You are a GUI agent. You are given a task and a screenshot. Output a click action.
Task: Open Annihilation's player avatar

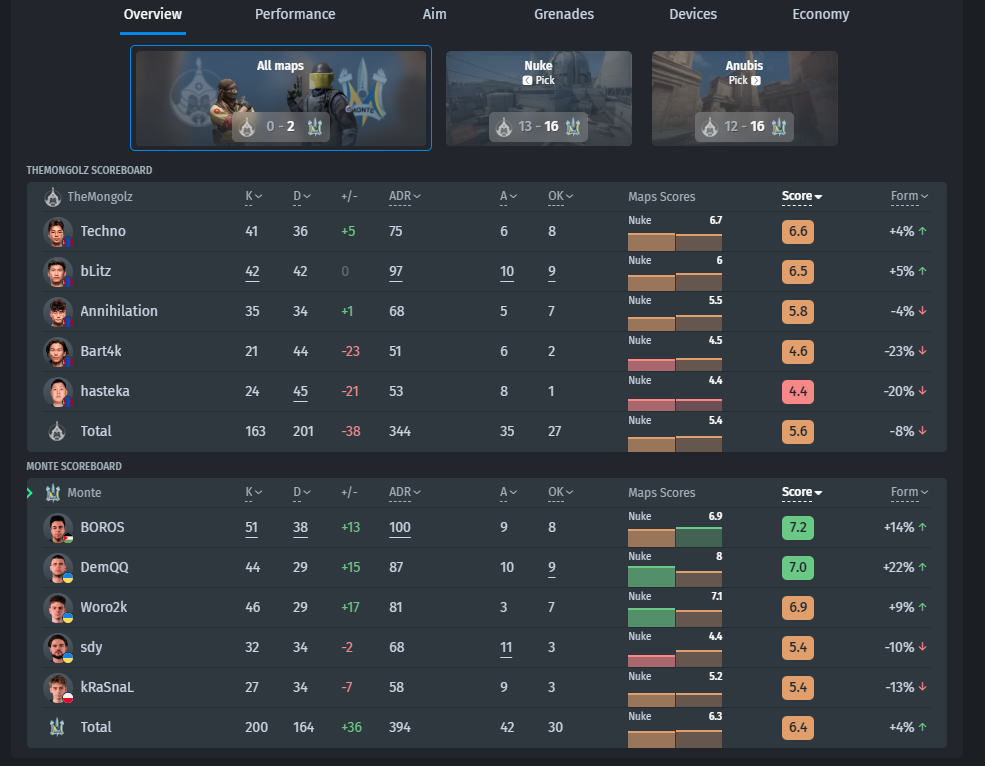click(57, 312)
